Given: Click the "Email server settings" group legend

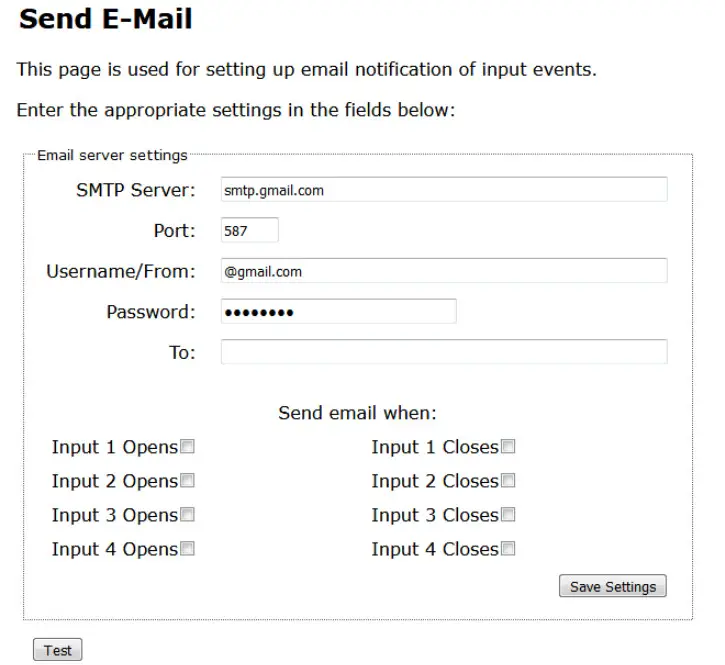Looking at the screenshot, I should click(112, 155).
